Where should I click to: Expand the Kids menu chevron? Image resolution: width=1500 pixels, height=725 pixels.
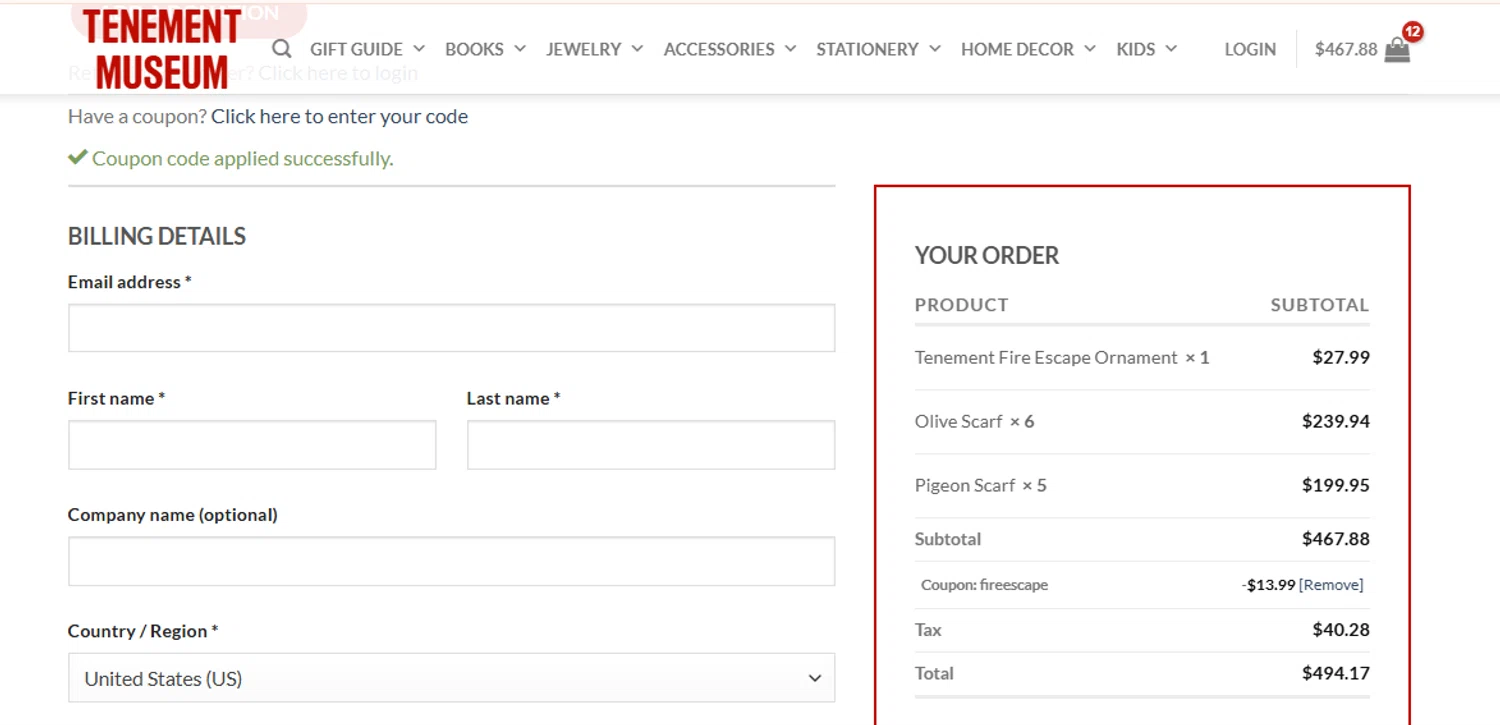[1171, 49]
